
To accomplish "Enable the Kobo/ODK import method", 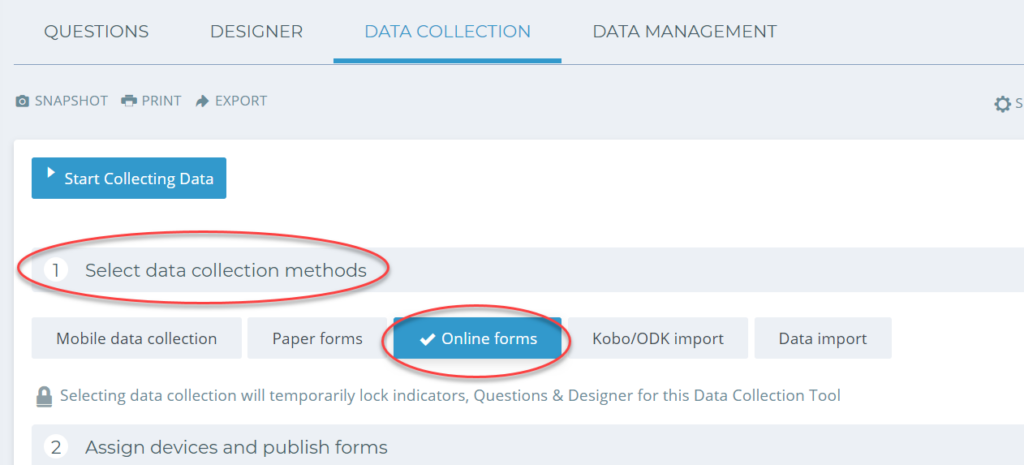I will click(658, 338).
